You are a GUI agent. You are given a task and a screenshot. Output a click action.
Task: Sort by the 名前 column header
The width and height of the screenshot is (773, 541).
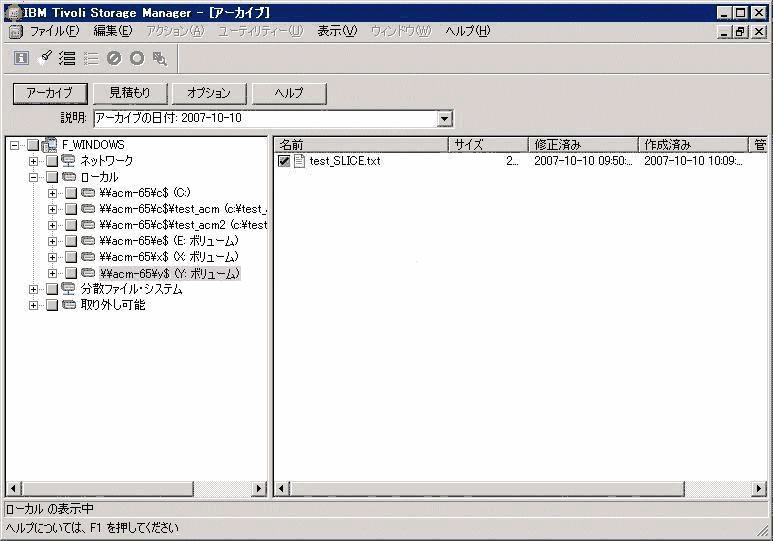pos(361,144)
